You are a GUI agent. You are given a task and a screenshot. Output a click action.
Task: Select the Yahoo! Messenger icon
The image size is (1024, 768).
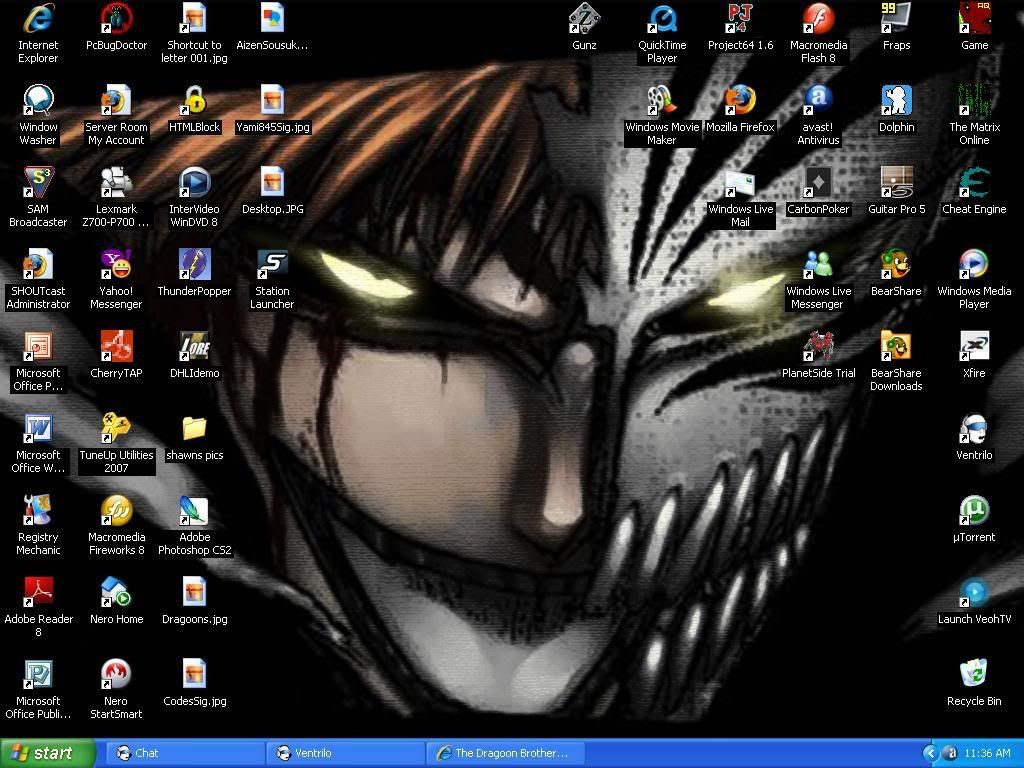pyautogui.click(x=116, y=264)
